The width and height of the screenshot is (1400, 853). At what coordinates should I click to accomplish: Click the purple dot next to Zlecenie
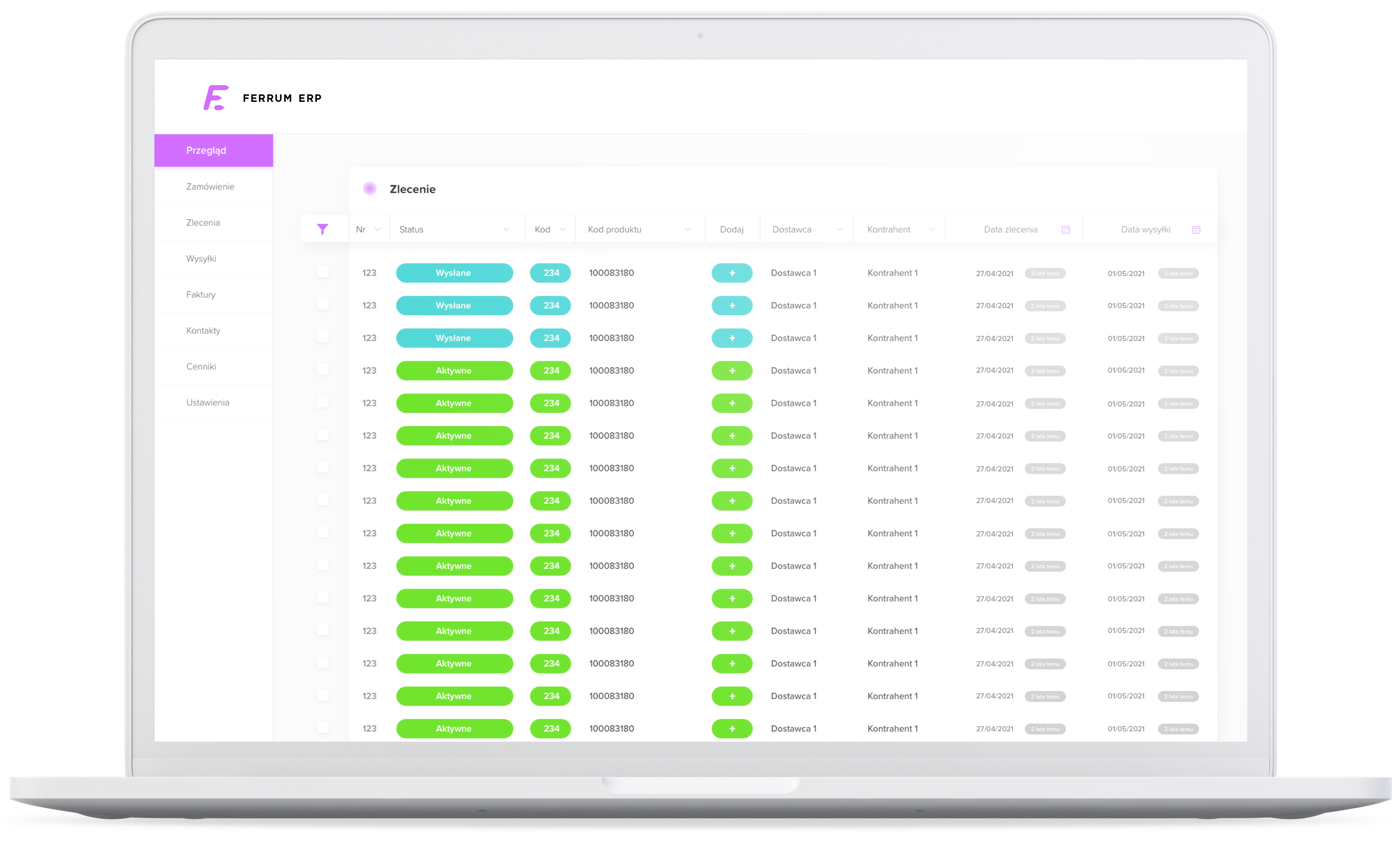pos(370,189)
